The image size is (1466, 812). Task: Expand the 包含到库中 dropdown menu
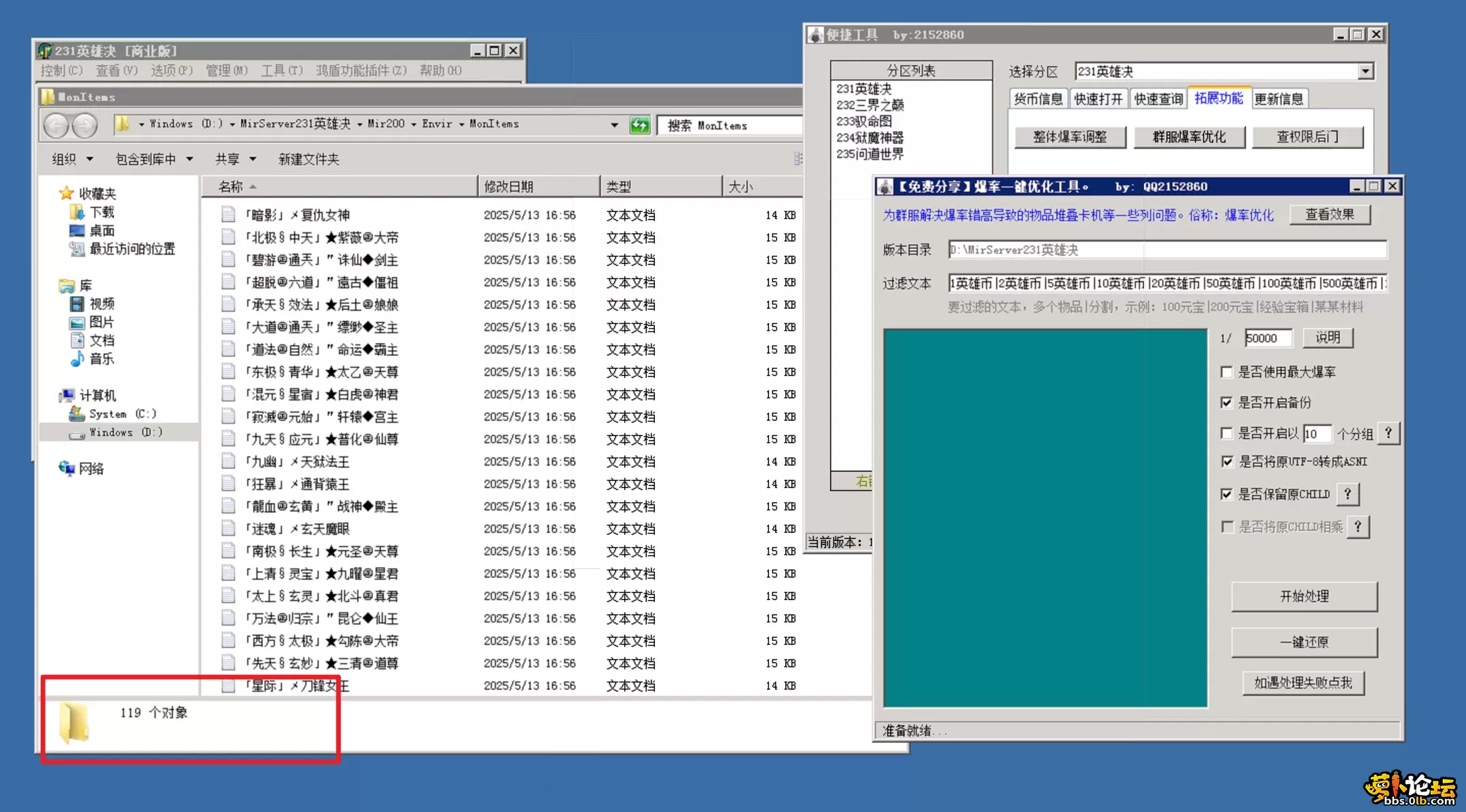click(154, 159)
